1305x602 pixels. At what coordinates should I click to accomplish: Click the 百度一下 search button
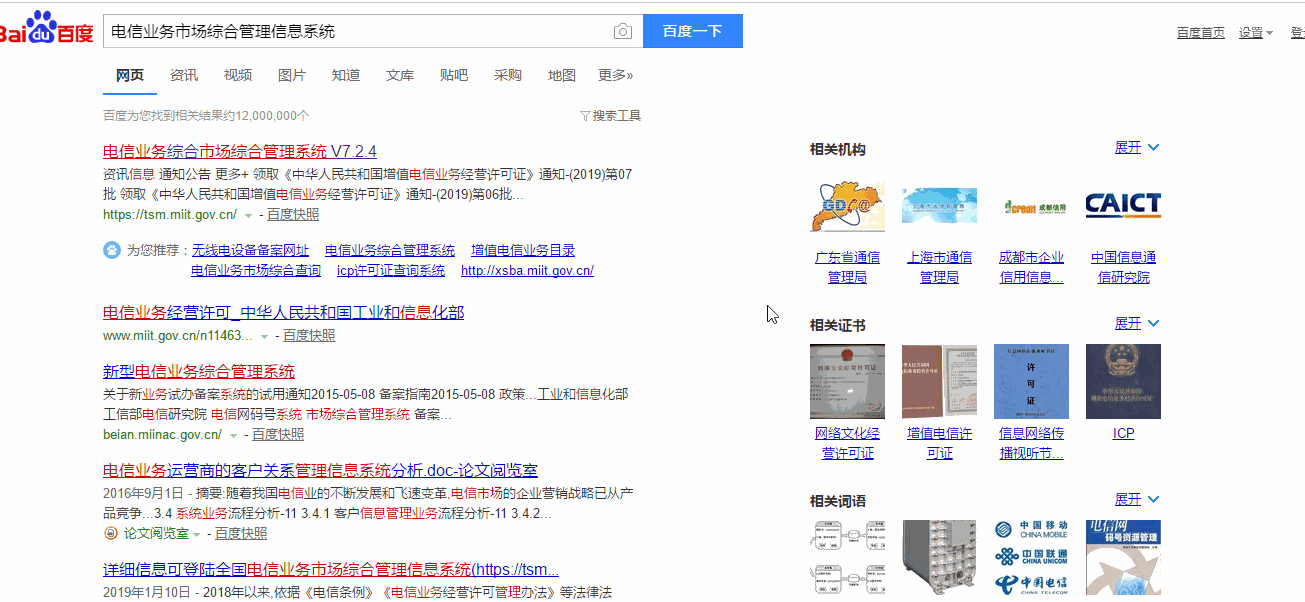click(x=692, y=31)
